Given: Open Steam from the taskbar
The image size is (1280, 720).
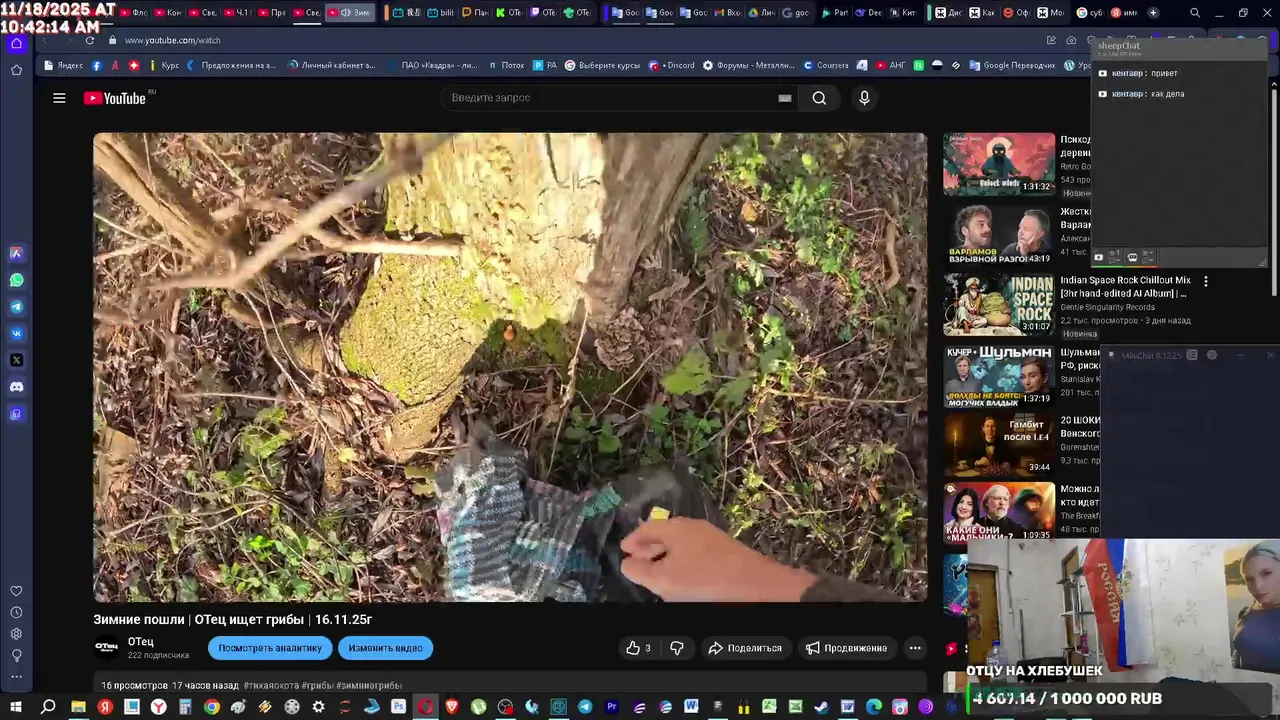Looking at the screenshot, I should tap(821, 707).
